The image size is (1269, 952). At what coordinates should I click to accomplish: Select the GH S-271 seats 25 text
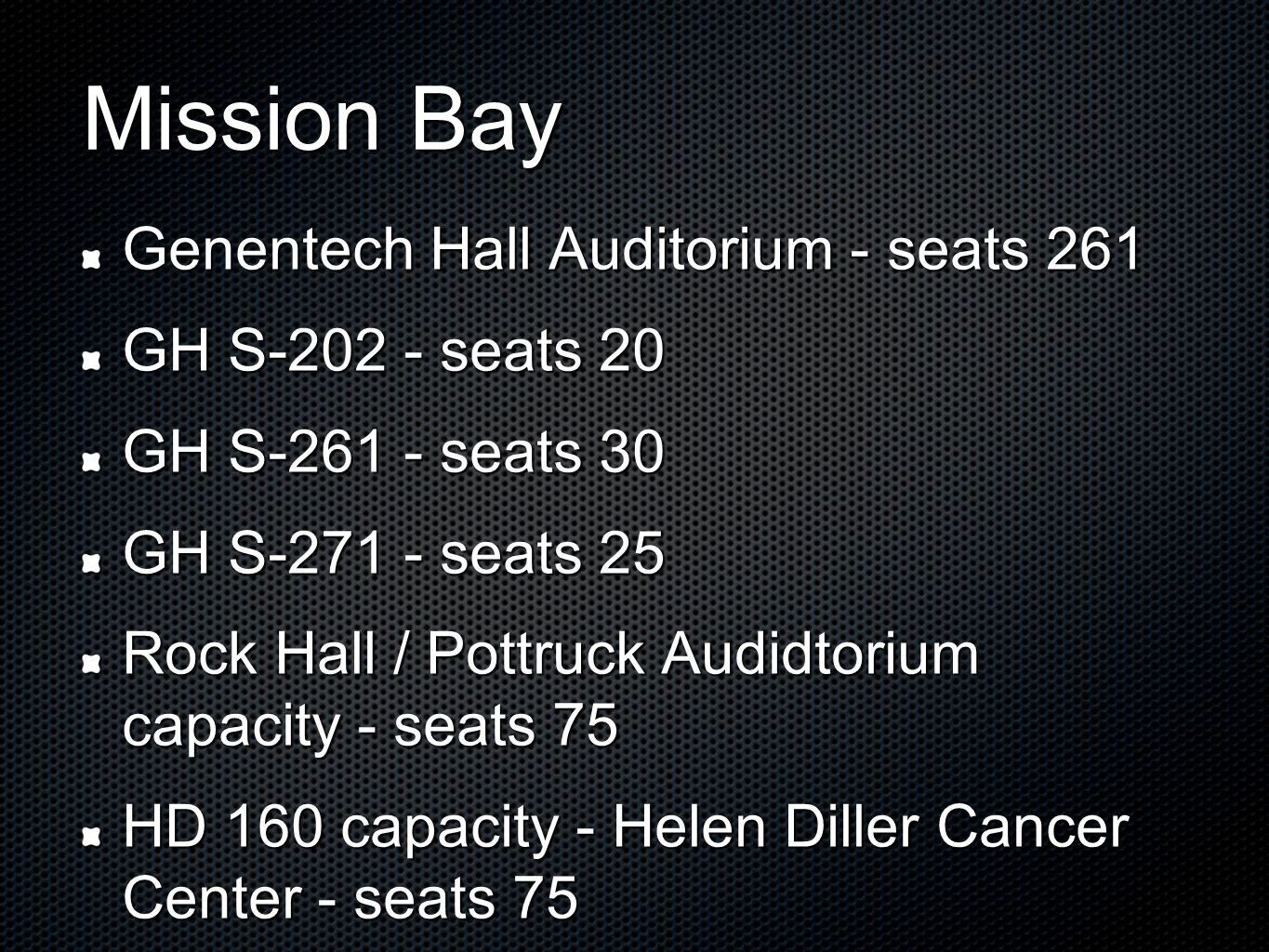click(x=393, y=552)
